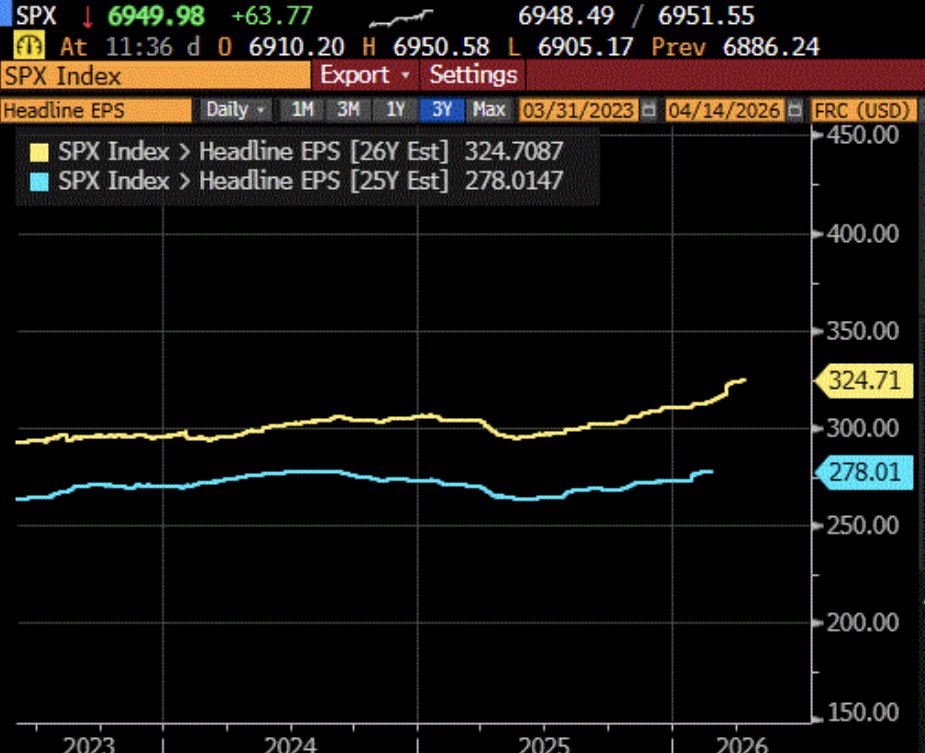Viewport: 925px width, 753px height.
Task: Switch to the Max time range
Action: 489,110
